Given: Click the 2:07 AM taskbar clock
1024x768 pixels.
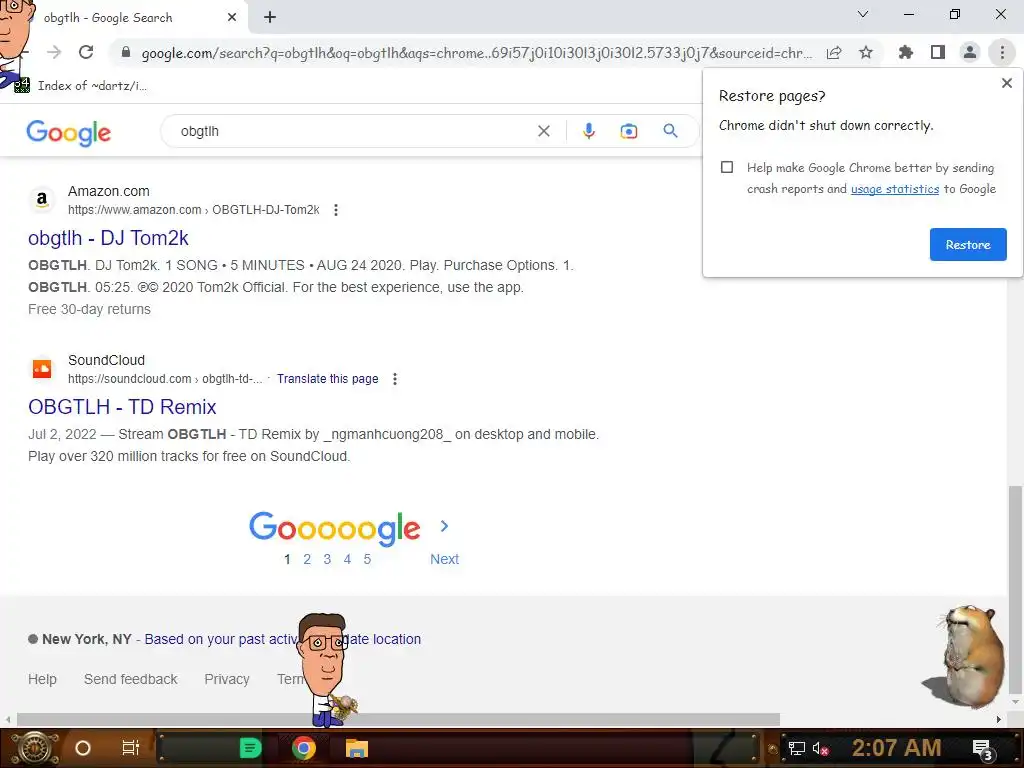Looking at the screenshot, I should tap(896, 748).
